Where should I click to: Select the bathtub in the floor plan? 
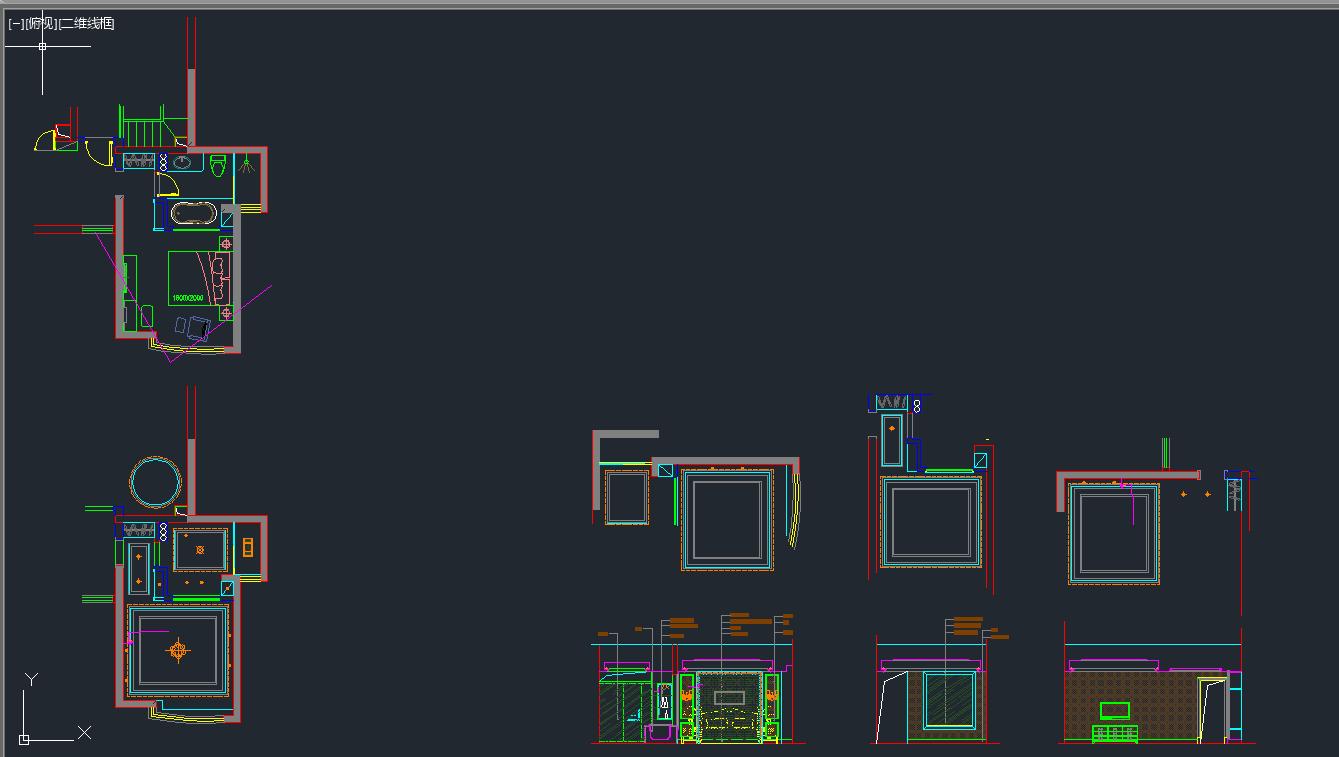[x=194, y=213]
